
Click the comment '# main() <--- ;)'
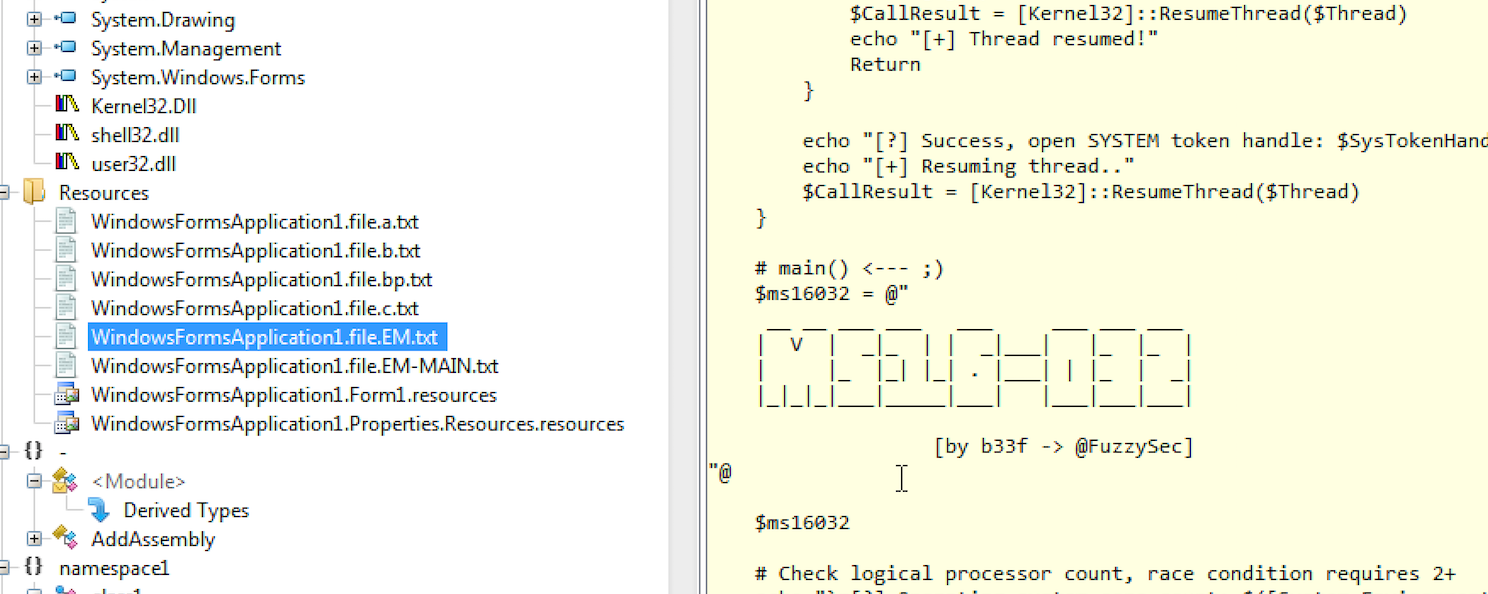click(849, 268)
